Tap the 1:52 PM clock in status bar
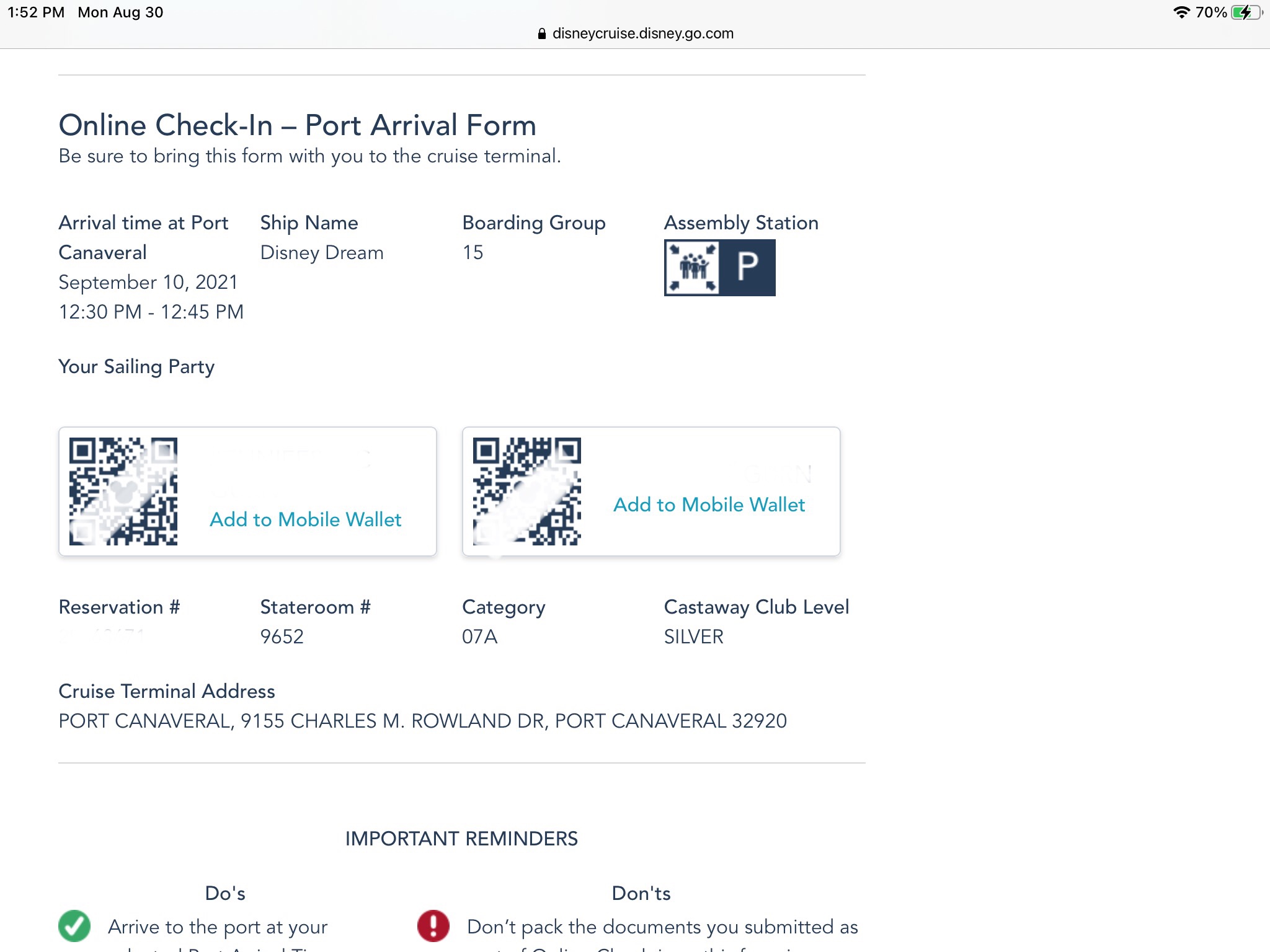1270x952 pixels. (36, 12)
